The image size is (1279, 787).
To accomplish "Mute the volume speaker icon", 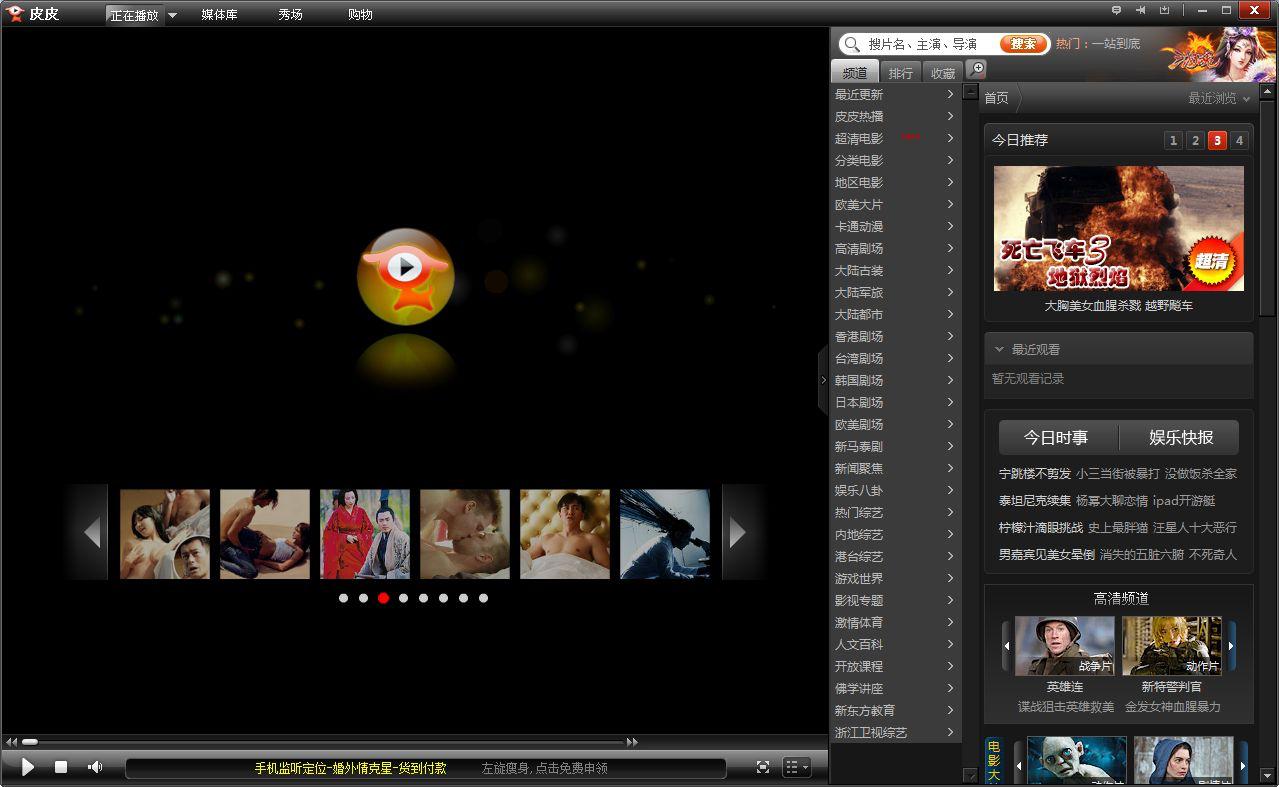I will pos(95,767).
